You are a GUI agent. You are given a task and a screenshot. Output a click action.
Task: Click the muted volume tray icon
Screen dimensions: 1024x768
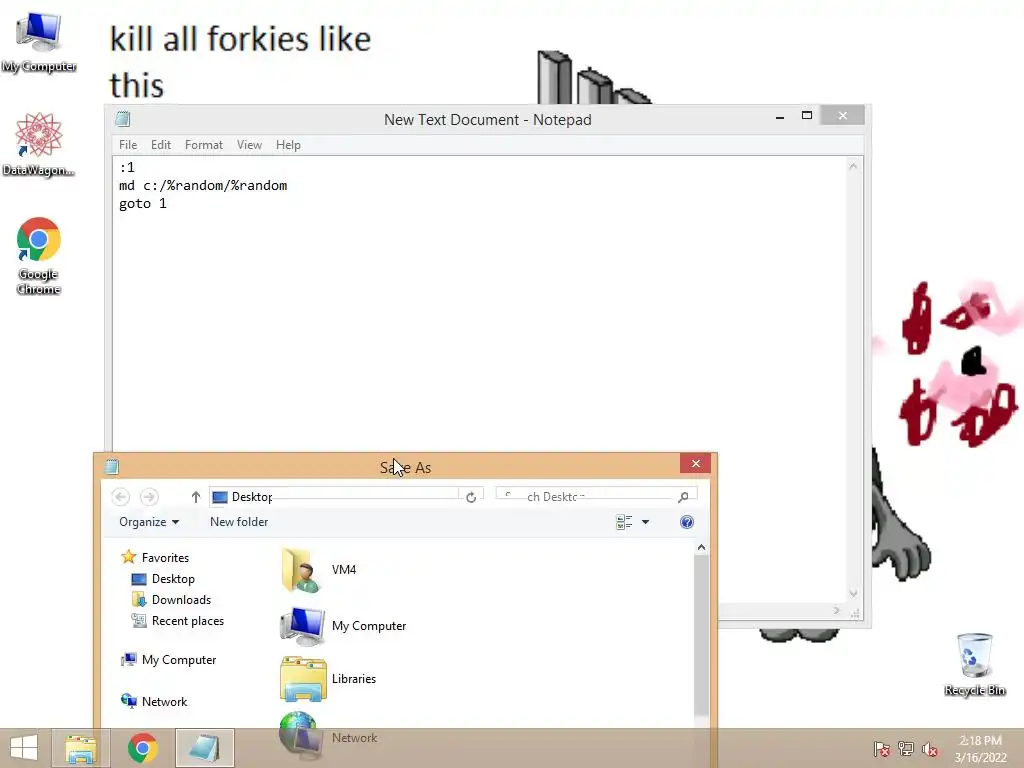929,748
